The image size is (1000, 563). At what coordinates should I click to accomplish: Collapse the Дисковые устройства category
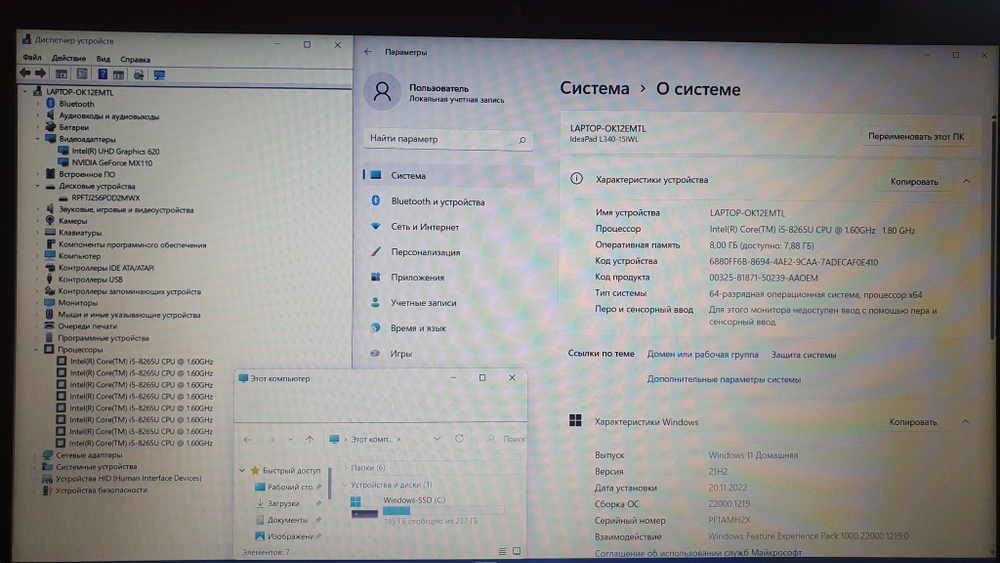tap(37, 186)
